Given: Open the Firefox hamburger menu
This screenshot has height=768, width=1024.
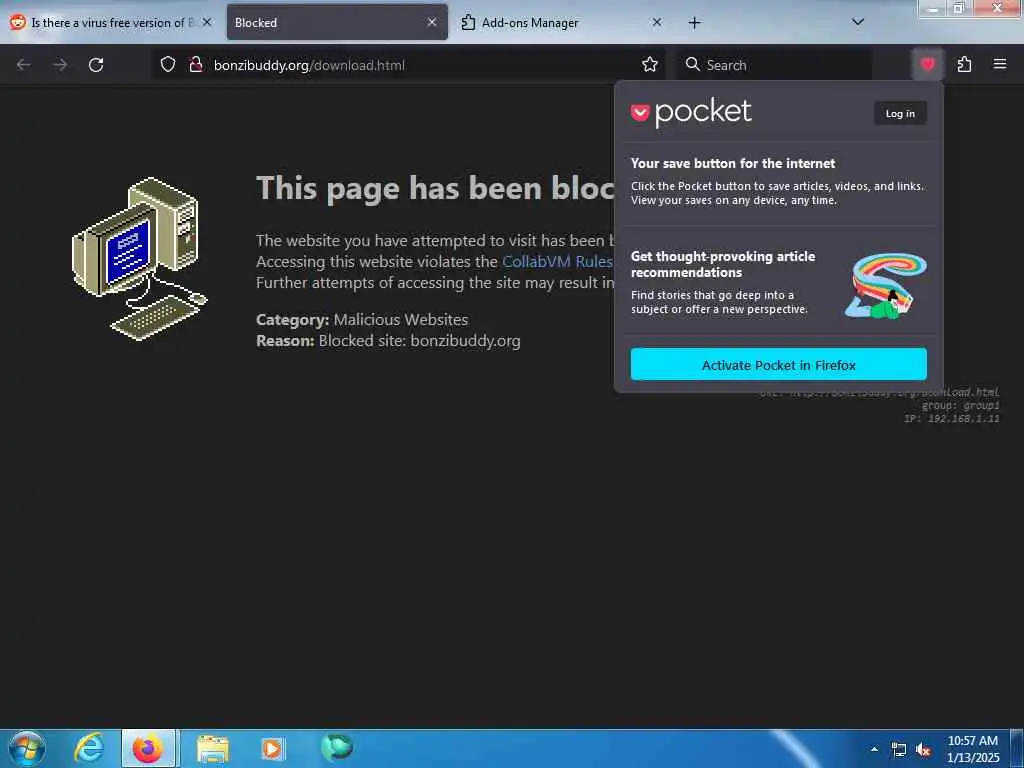Looking at the screenshot, I should pos(1000,64).
